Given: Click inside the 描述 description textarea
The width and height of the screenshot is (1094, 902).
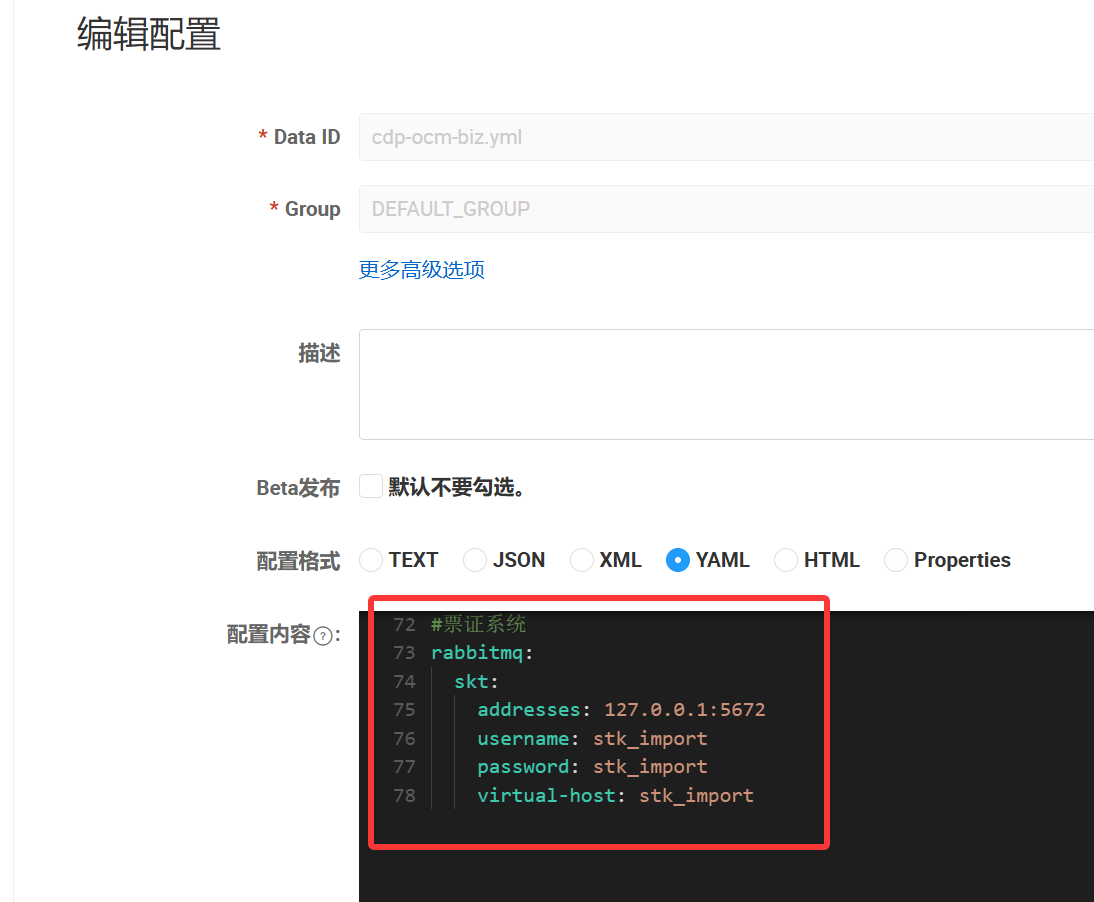Looking at the screenshot, I should pyautogui.click(x=700, y=384).
